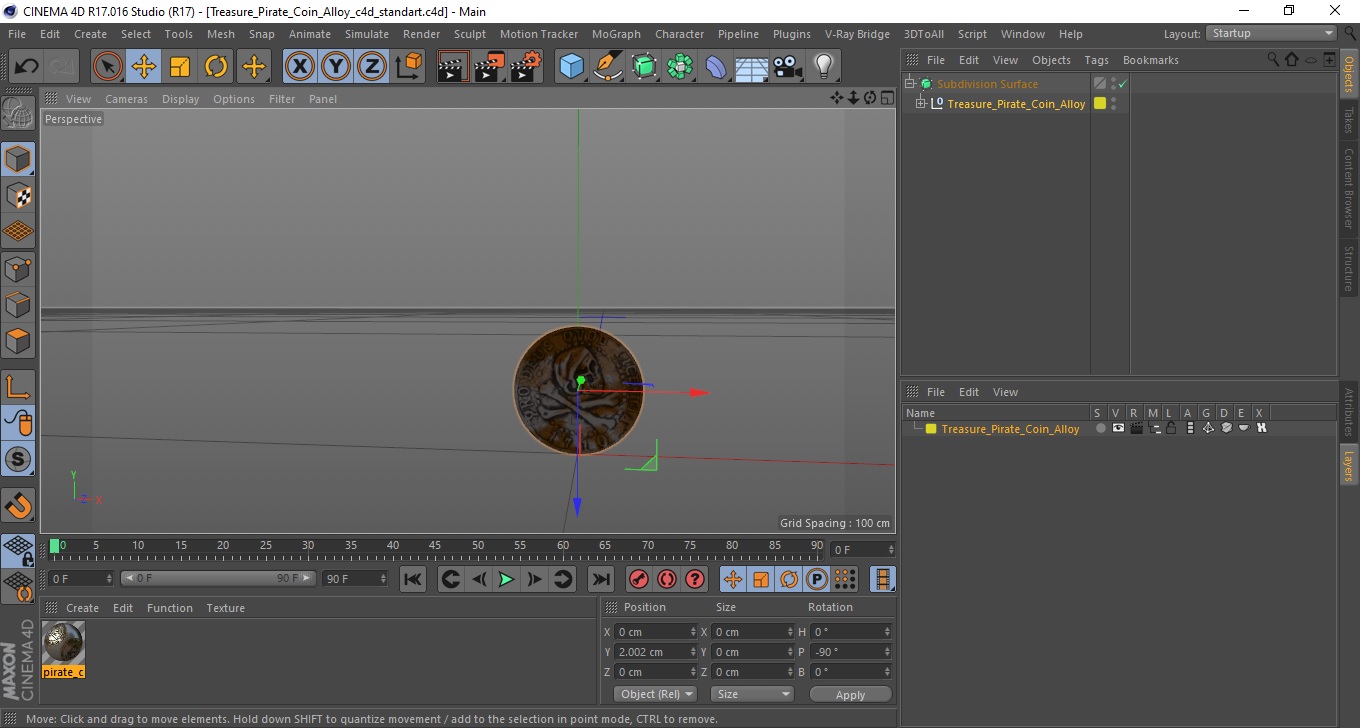The image size is (1360, 728).
Task: Toggle Z axis lock
Action: pyautogui.click(x=372, y=67)
